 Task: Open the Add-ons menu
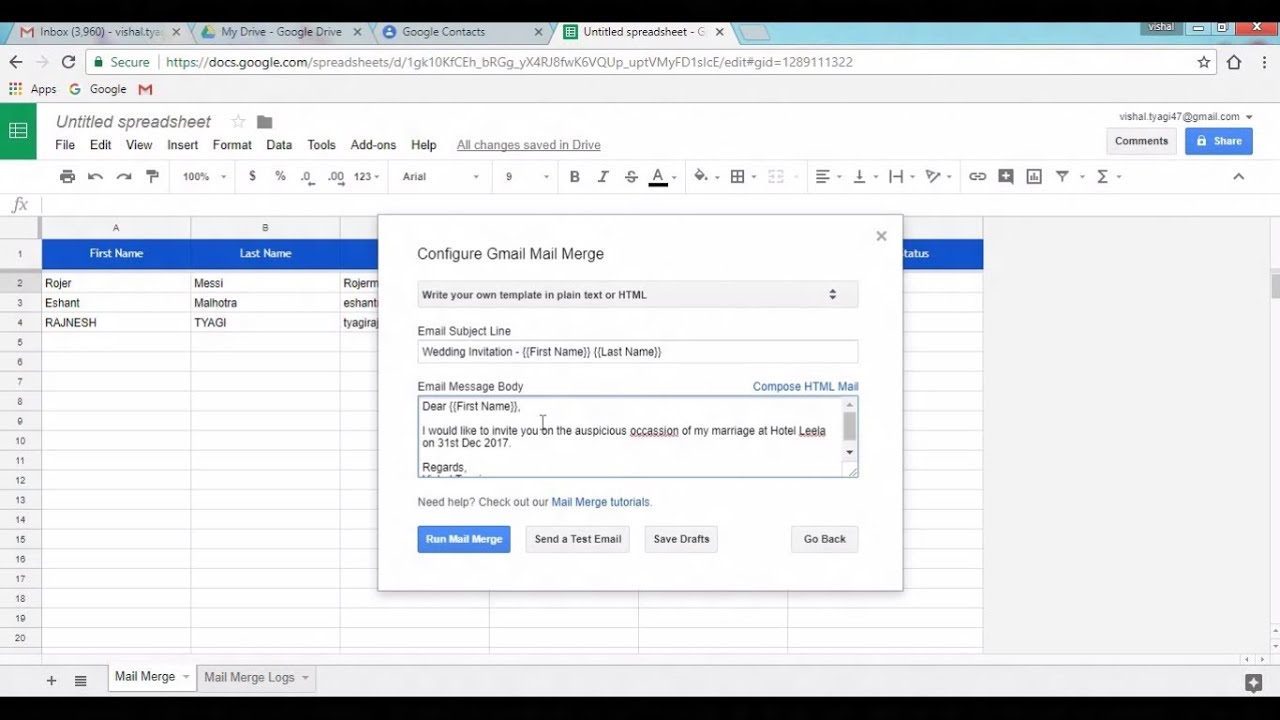[373, 145]
